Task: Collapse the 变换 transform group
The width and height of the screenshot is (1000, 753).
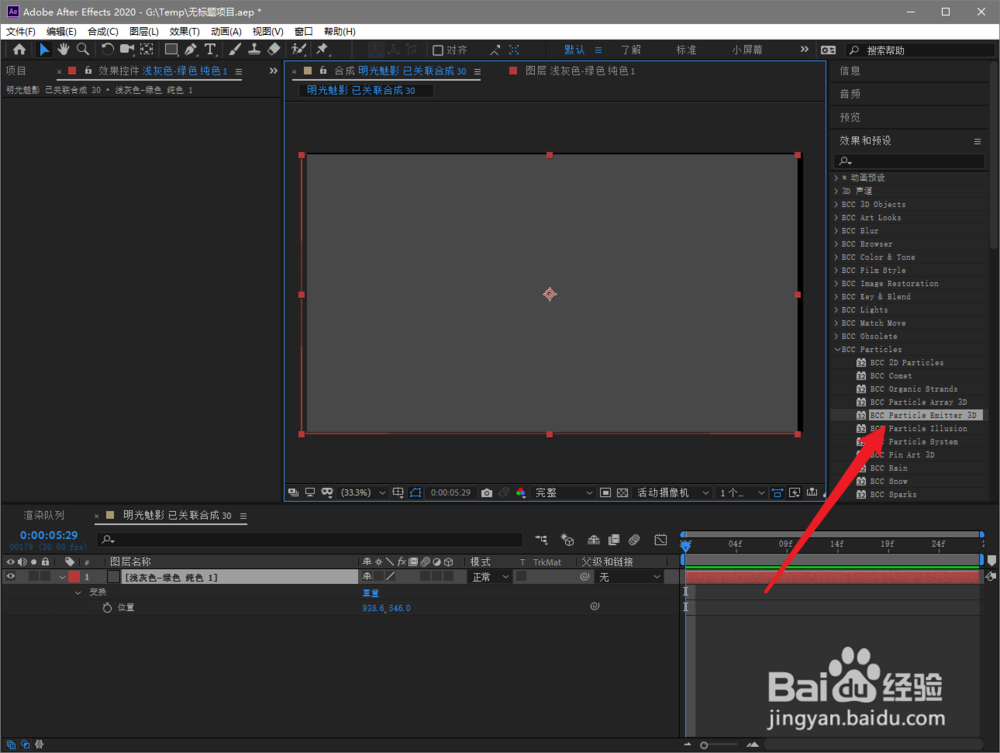Action: point(78,592)
